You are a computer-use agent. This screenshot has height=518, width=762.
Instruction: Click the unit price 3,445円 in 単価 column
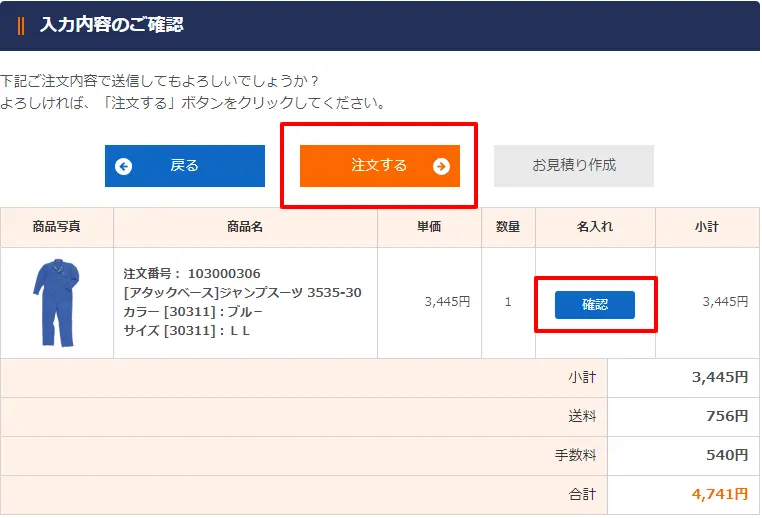446,302
